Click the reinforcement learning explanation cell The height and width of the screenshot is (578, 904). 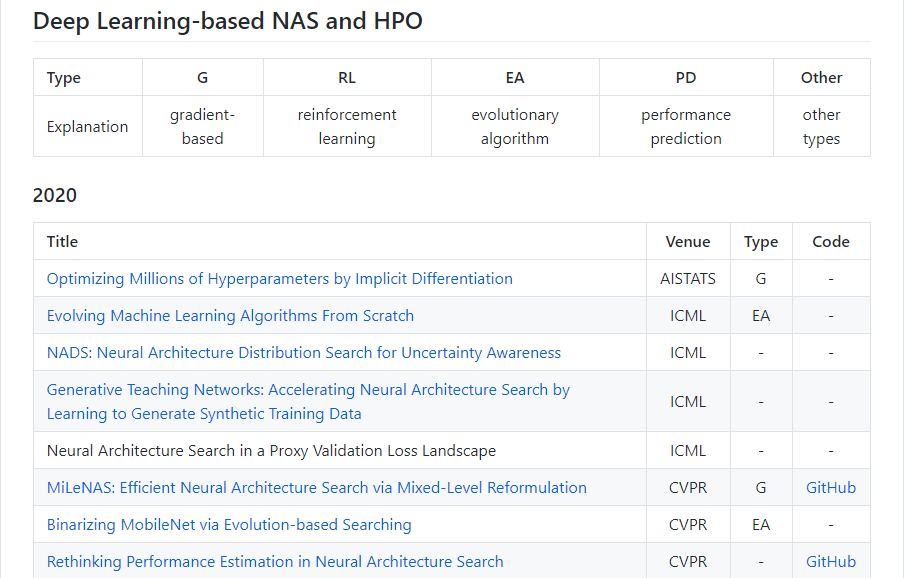click(347, 127)
